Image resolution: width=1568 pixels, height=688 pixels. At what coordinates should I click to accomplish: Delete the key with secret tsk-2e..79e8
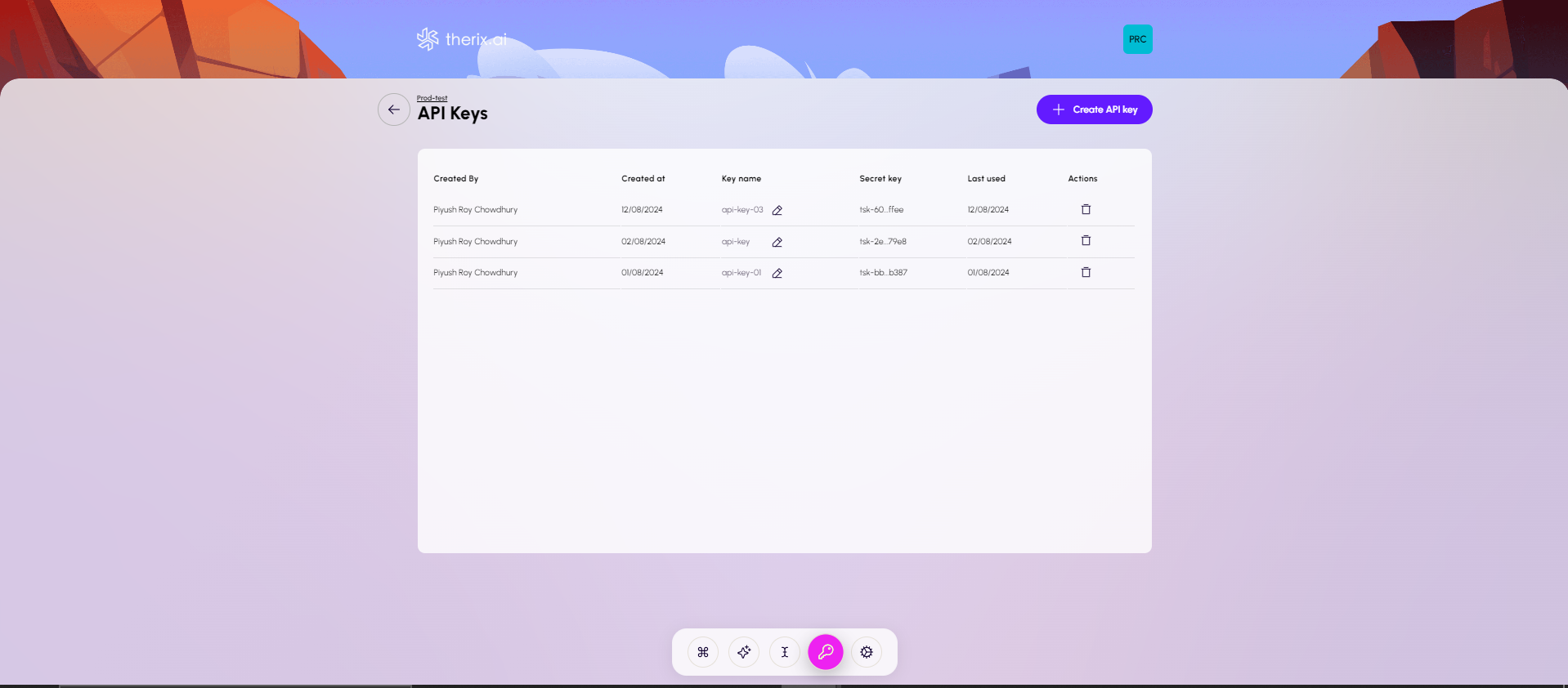click(x=1086, y=240)
